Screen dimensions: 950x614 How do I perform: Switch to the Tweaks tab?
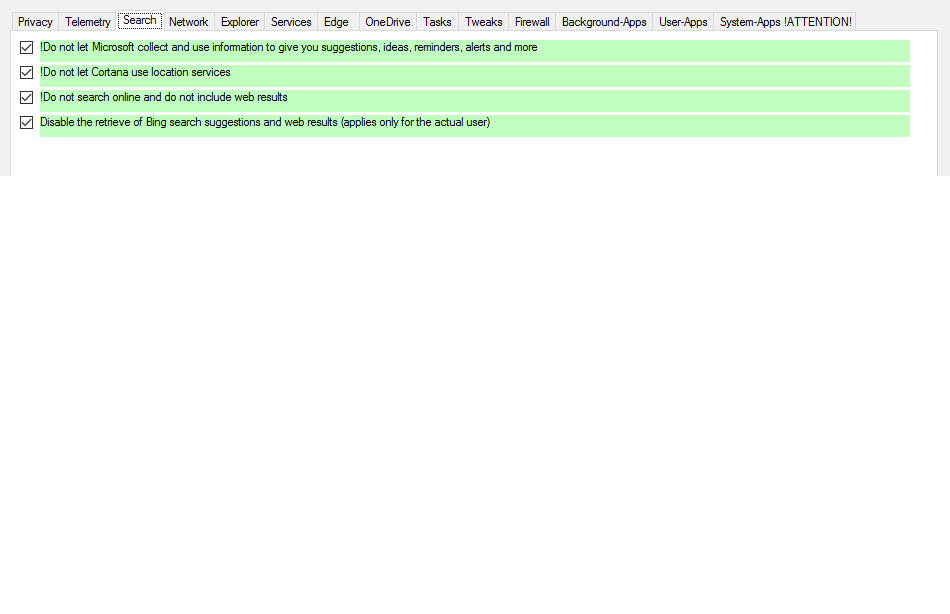(483, 22)
